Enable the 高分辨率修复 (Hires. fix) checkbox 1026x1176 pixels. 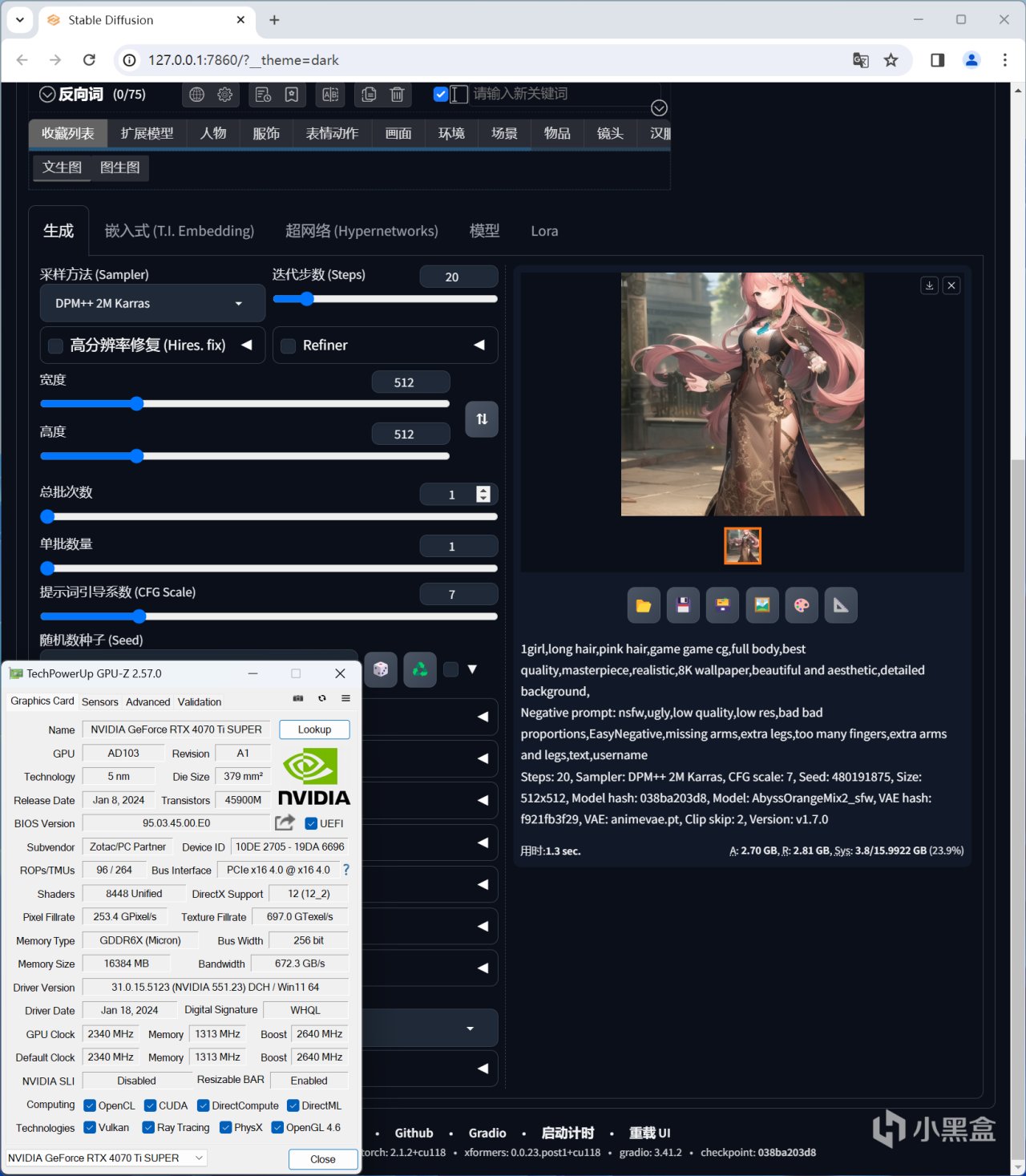[56, 346]
